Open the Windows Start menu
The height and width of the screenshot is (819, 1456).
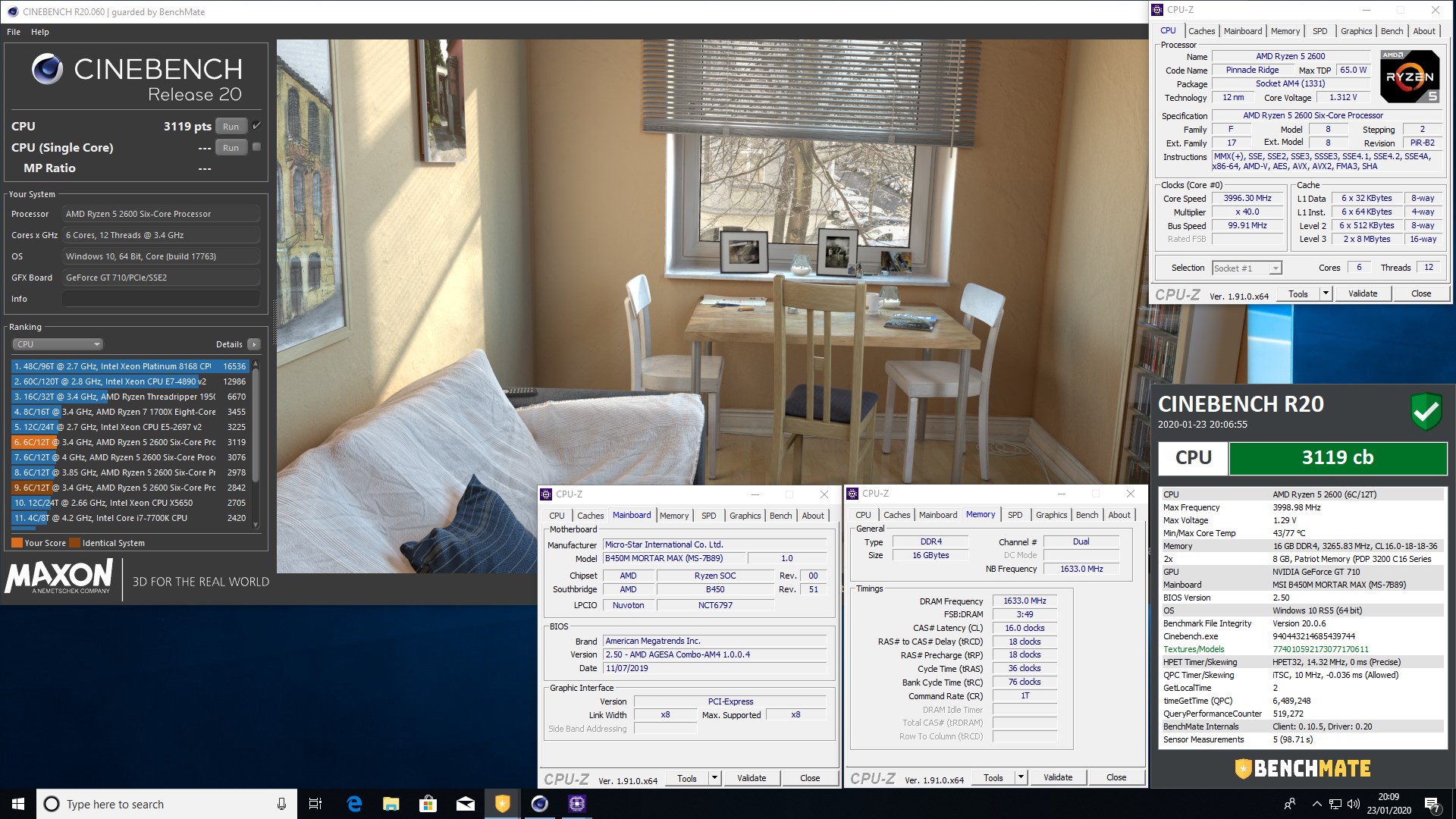click(18, 804)
